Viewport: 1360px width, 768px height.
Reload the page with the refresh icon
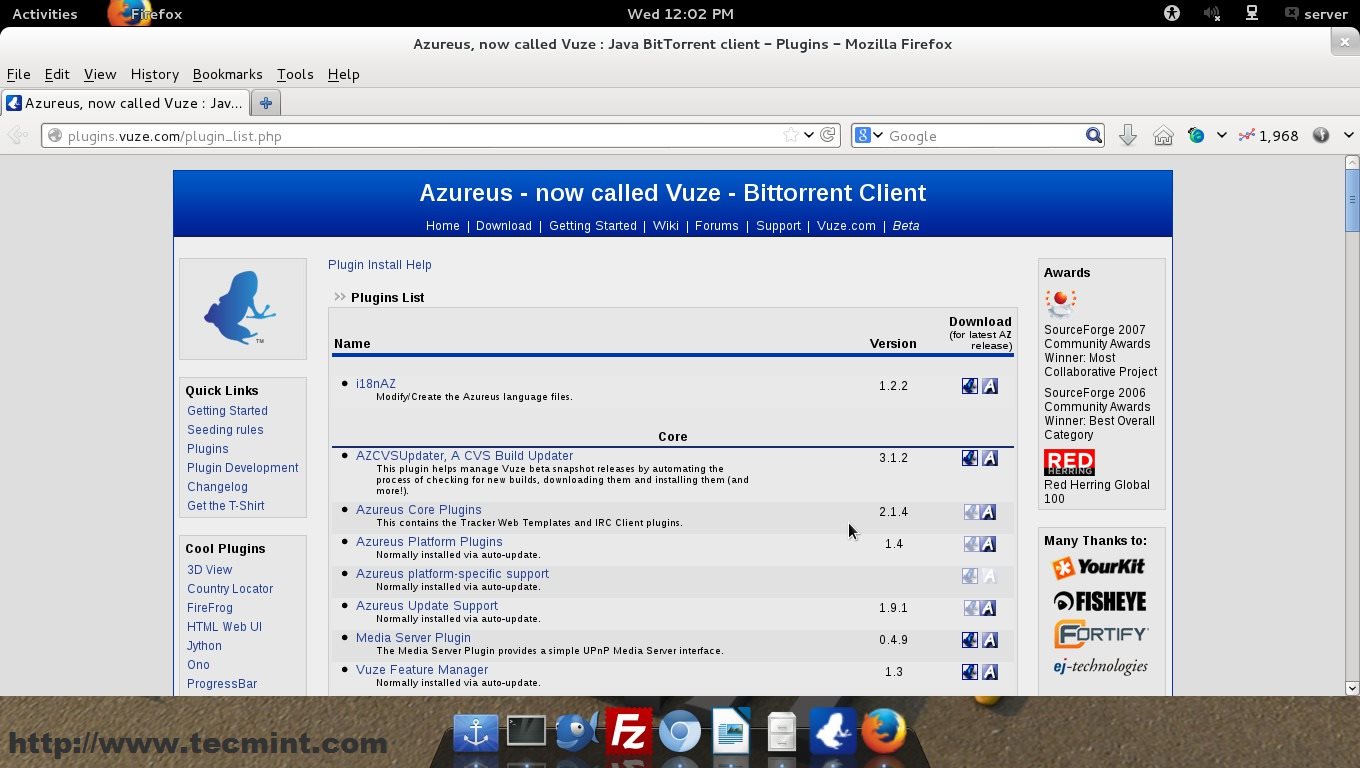coord(828,135)
